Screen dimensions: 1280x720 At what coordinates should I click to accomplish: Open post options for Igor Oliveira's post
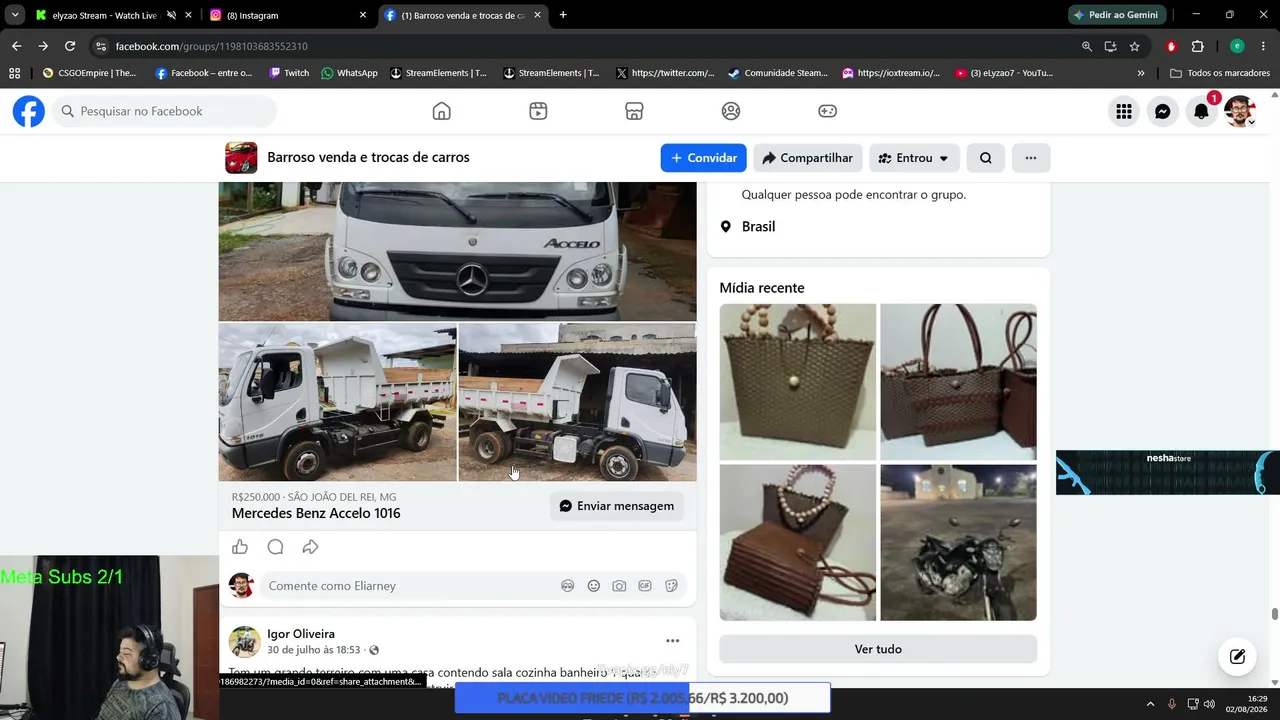click(x=673, y=641)
